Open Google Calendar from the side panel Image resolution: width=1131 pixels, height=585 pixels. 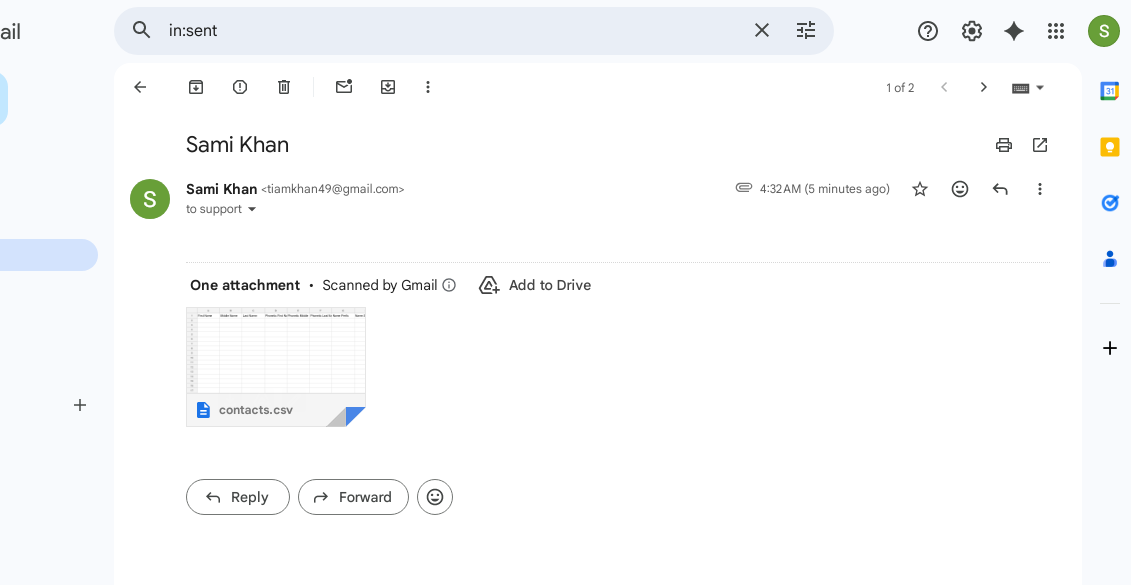[x=1109, y=91]
